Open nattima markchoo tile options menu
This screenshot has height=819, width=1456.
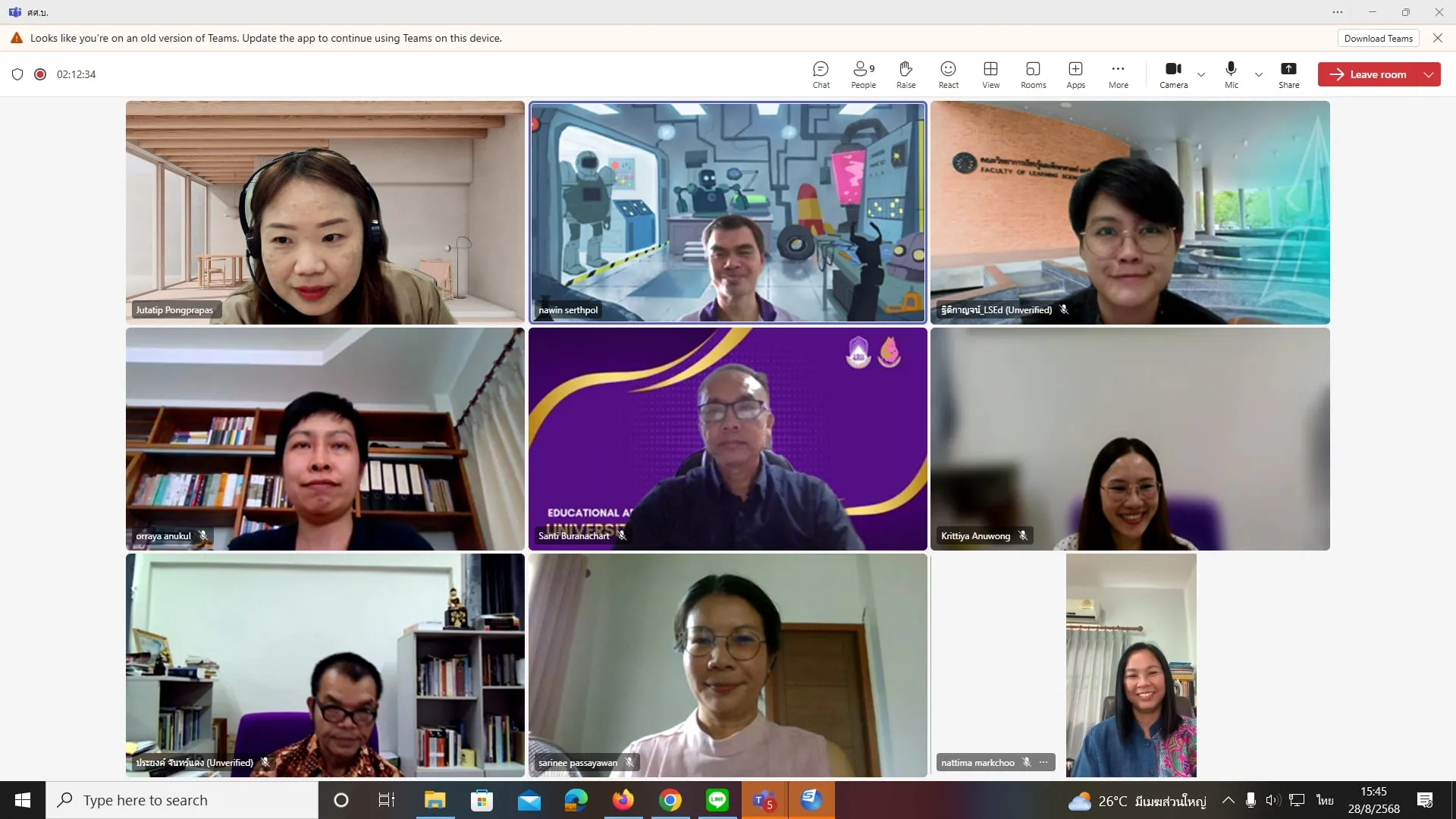tap(1043, 762)
